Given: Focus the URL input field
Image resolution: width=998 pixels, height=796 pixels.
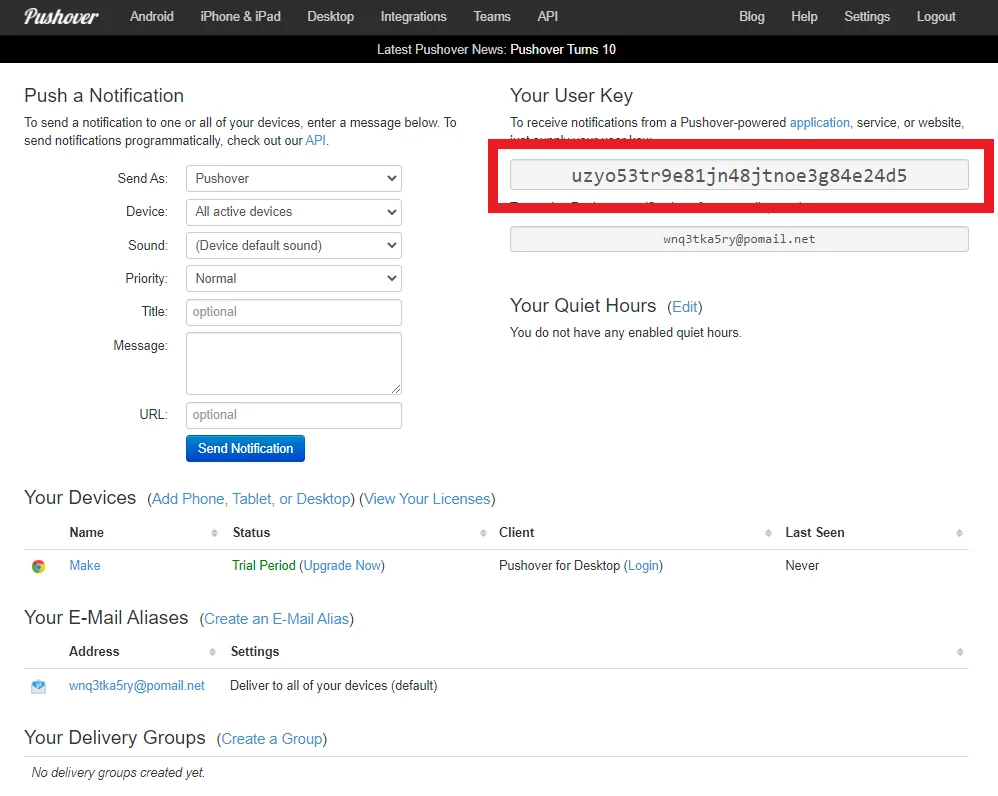Looking at the screenshot, I should [294, 415].
